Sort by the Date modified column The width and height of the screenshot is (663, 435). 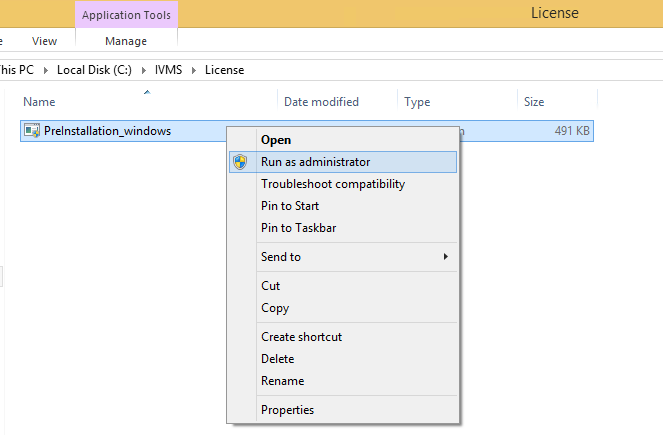[x=337, y=101]
